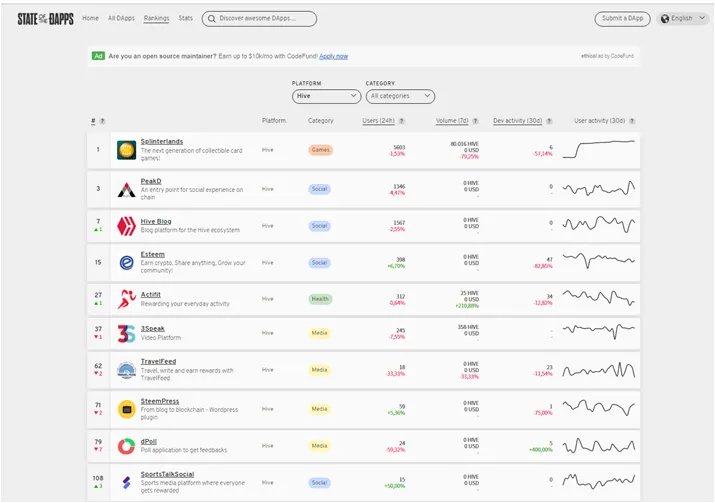This screenshot has width=715, height=503.
Task: Open the 3Speak title link
Action: pos(153,328)
